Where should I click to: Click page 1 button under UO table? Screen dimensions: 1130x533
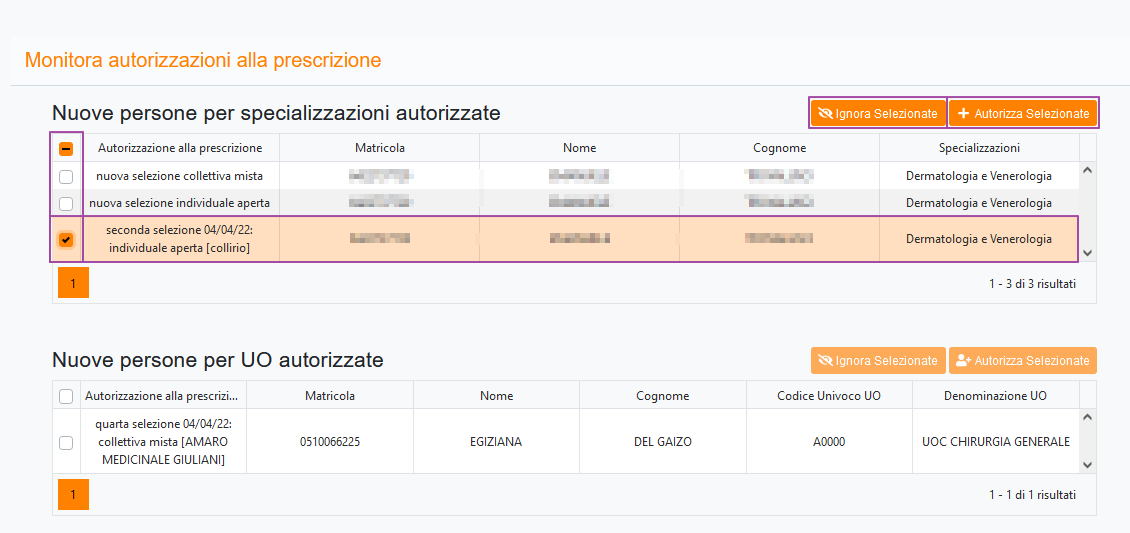pyautogui.click(x=73, y=495)
